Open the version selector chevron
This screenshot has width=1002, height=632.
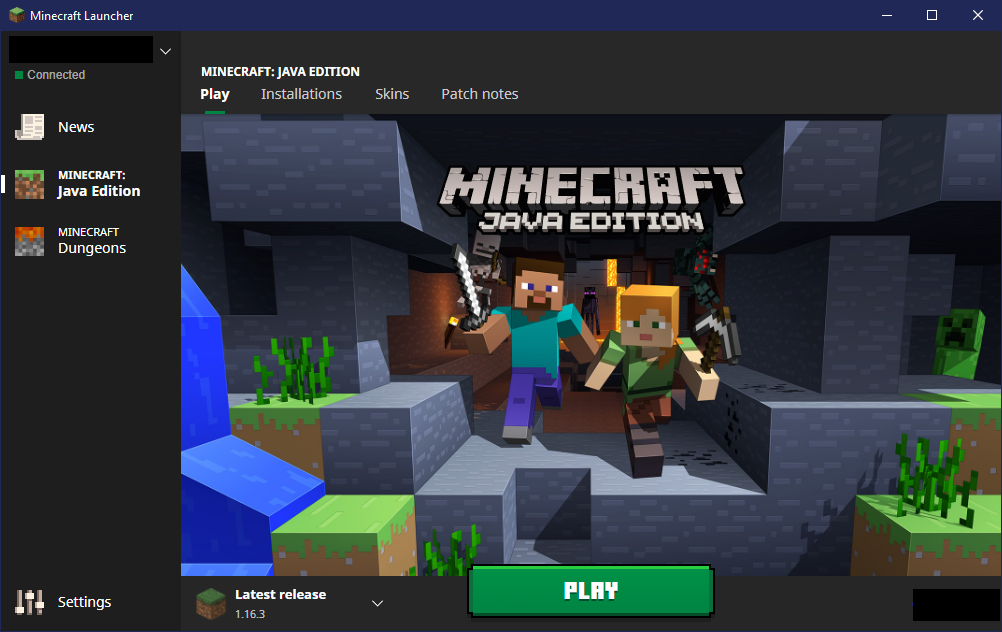tap(377, 603)
